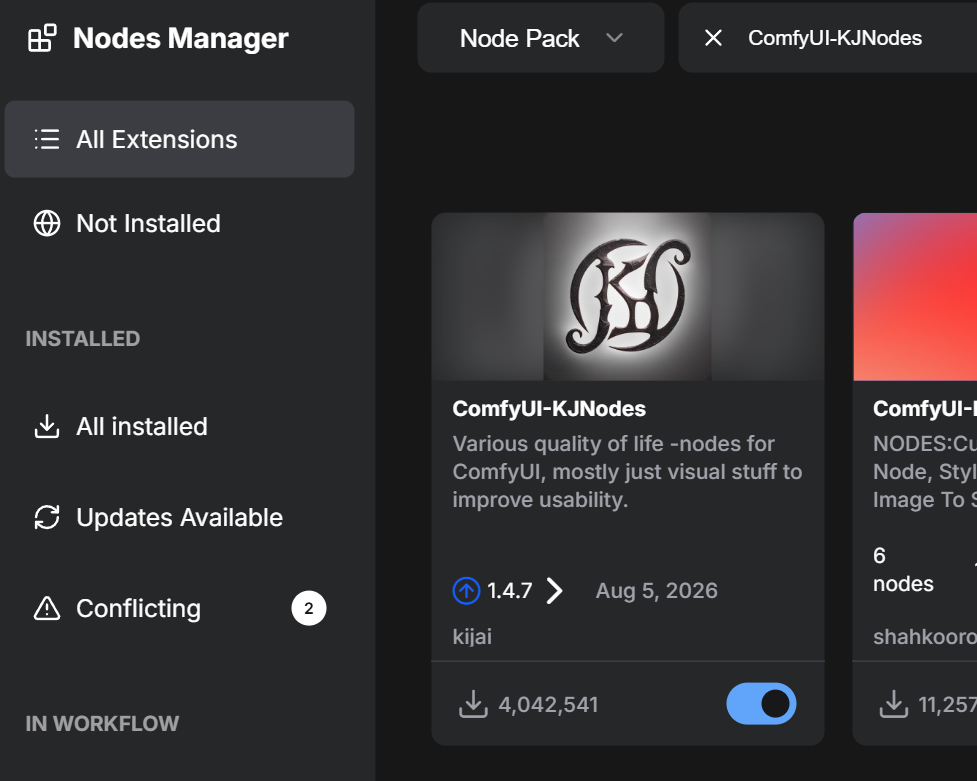Click the search field containing ComfyUI-KJNodes
Image resolution: width=977 pixels, height=781 pixels.
[829, 38]
